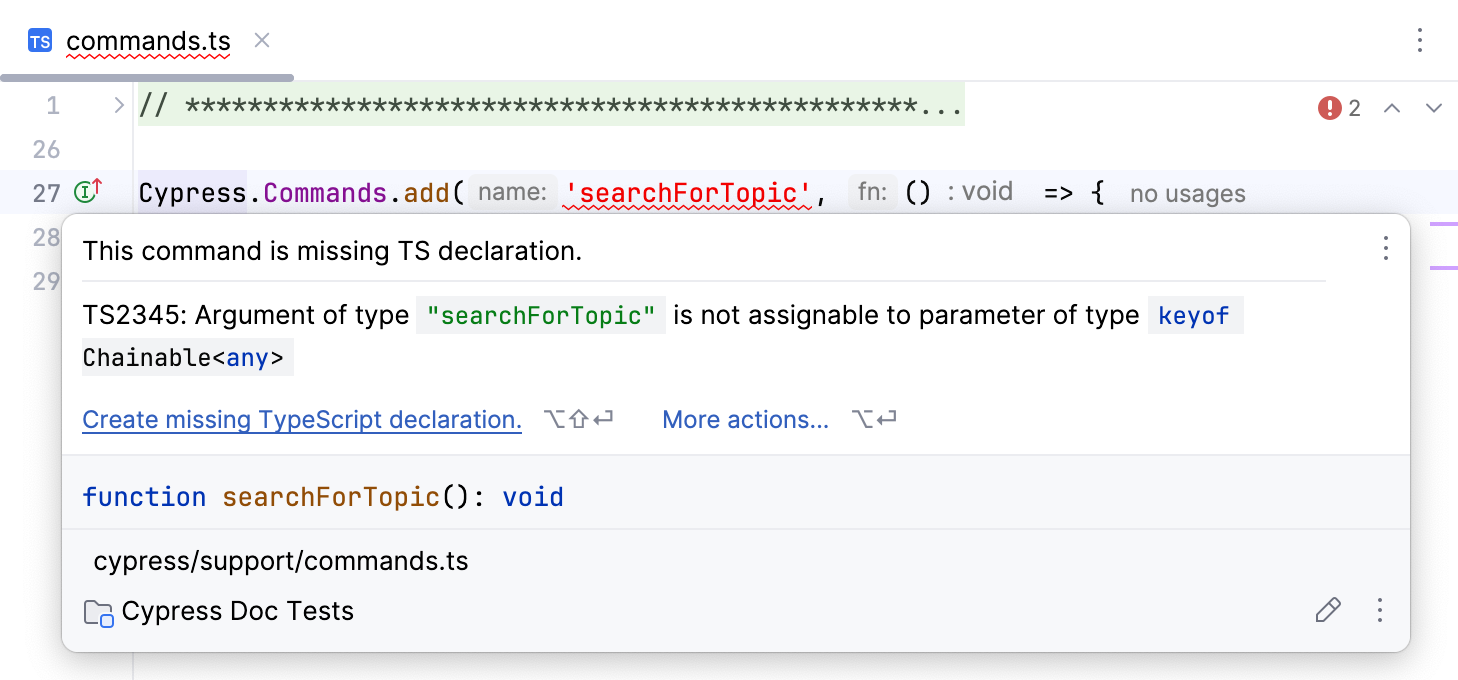Screen dimensions: 1458x680
Task: Open 'More actions...' in the popup
Action: coord(745,419)
